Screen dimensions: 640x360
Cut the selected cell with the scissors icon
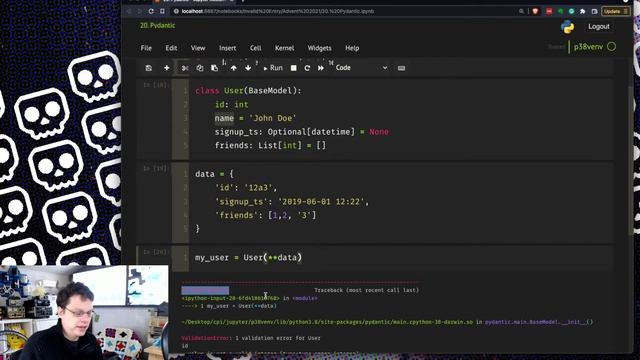point(185,68)
